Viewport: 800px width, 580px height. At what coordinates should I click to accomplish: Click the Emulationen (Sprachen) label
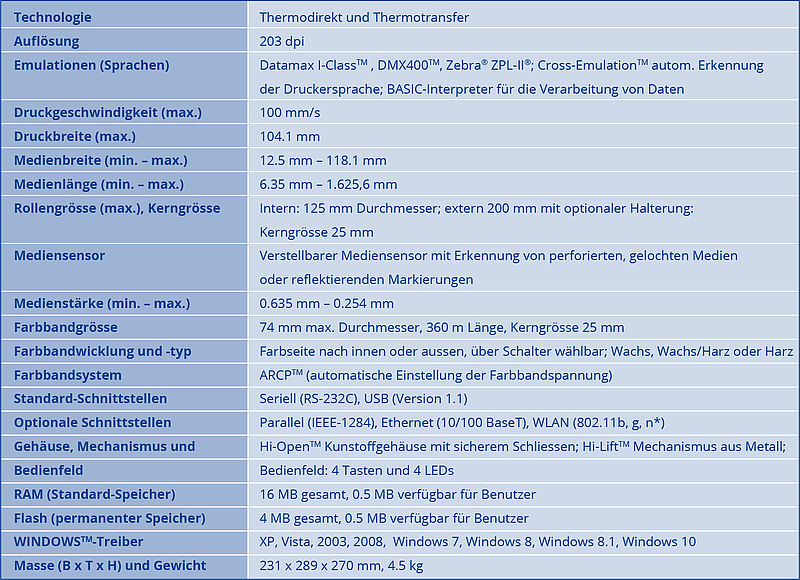[x=92, y=65]
